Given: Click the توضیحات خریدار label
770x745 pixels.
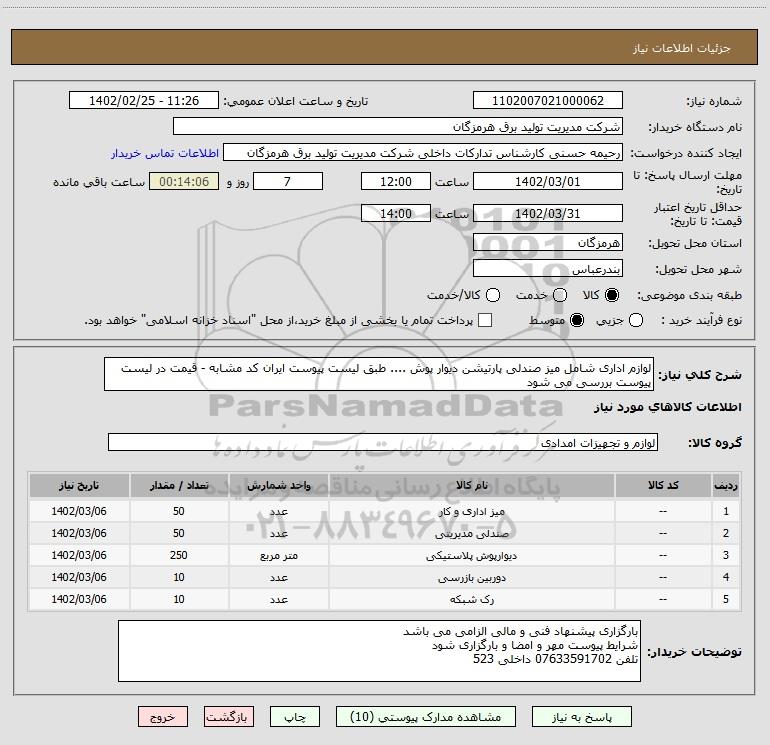Looking at the screenshot, I should 694,652.
